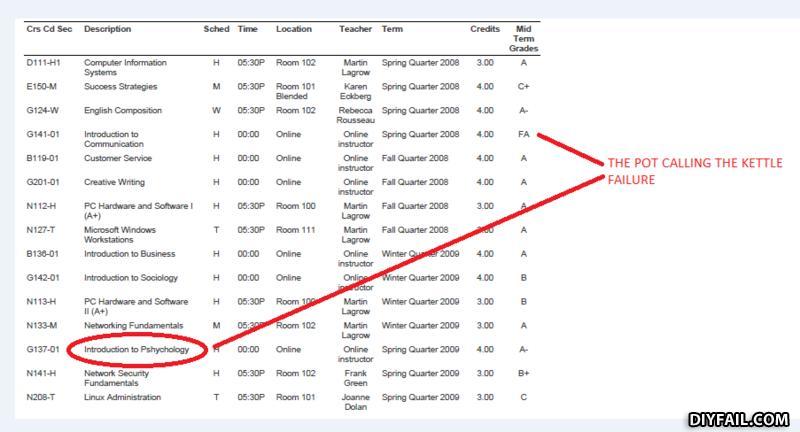Select course code B119-01
800x432 pixels.
pyautogui.click(x=43, y=159)
